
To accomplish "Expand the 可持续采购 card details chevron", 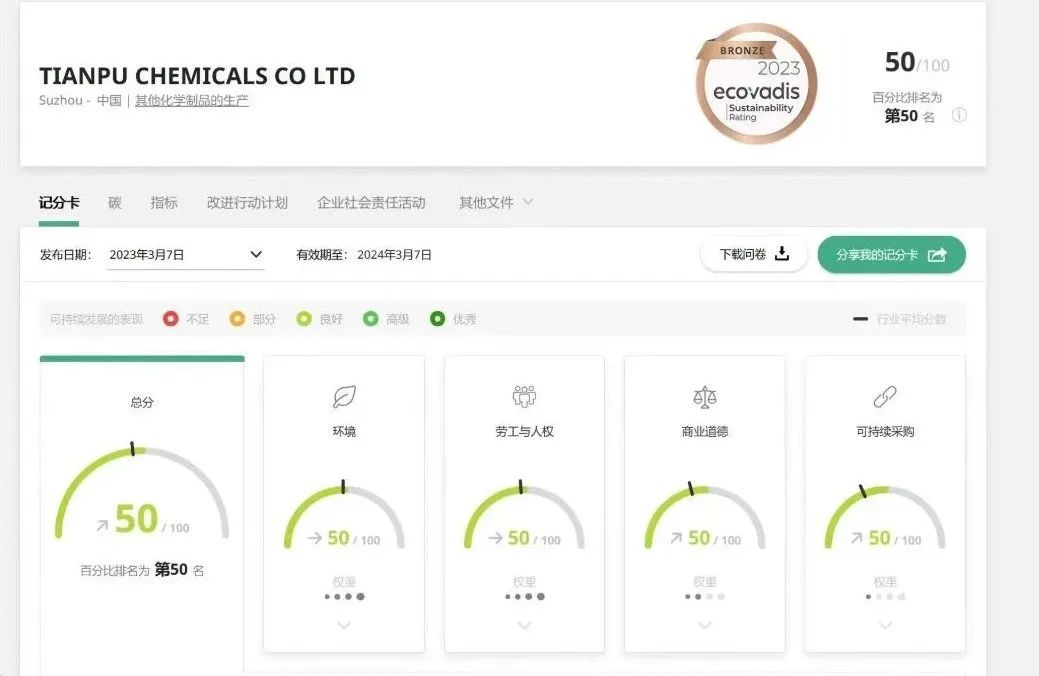I will pos(885,625).
